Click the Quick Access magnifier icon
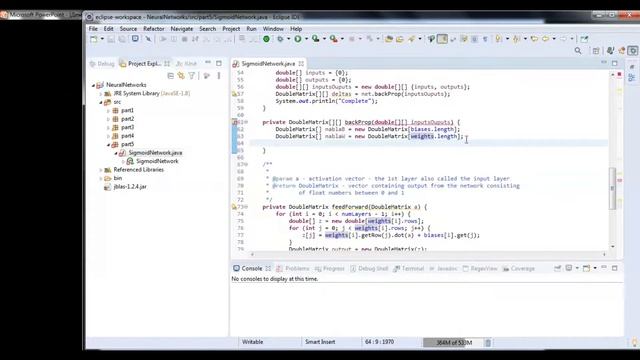 578,51
